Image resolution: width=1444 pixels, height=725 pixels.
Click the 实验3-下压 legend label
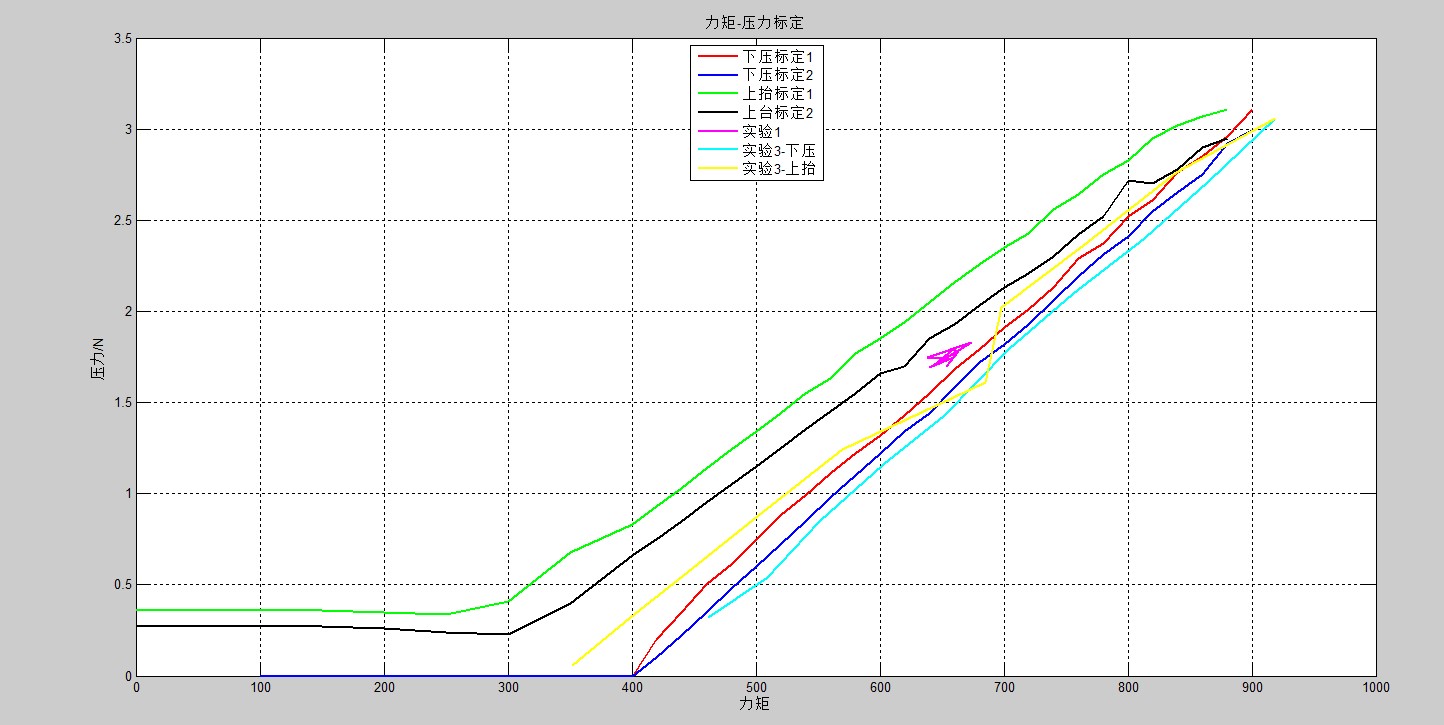coord(783,151)
